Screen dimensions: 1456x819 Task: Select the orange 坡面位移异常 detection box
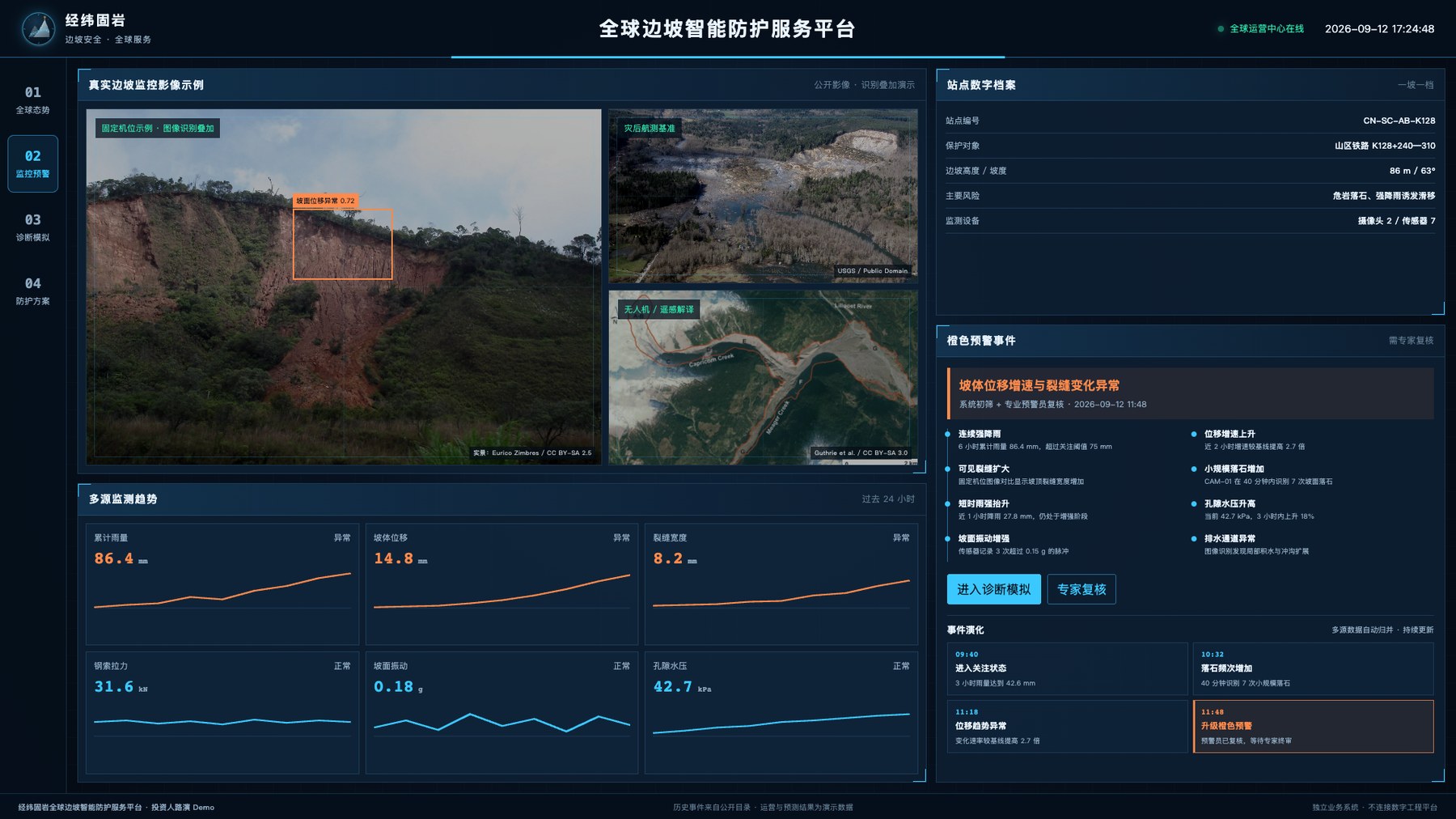[342, 244]
